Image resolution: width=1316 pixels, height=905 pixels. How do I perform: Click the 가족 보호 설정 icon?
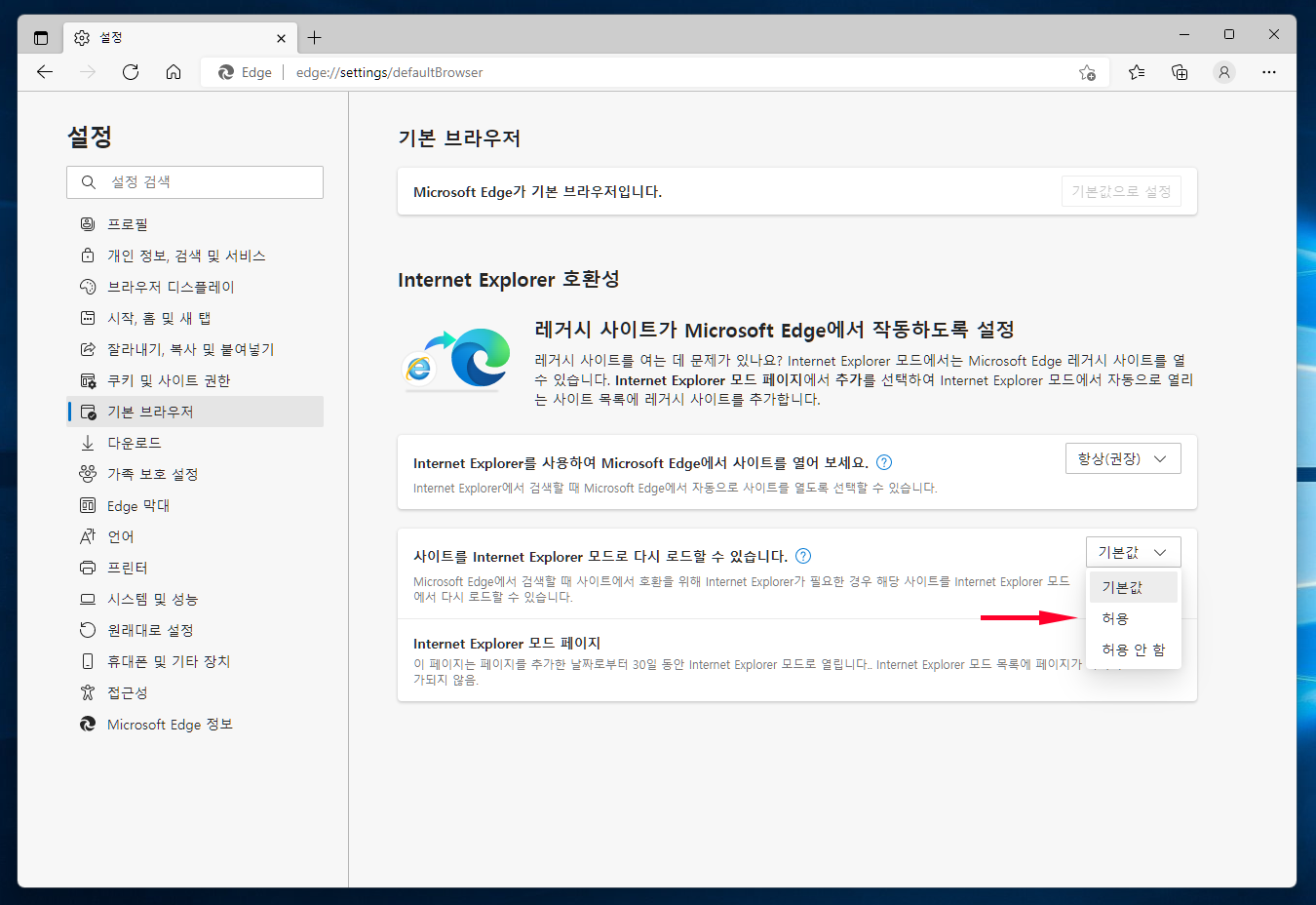[x=88, y=474]
